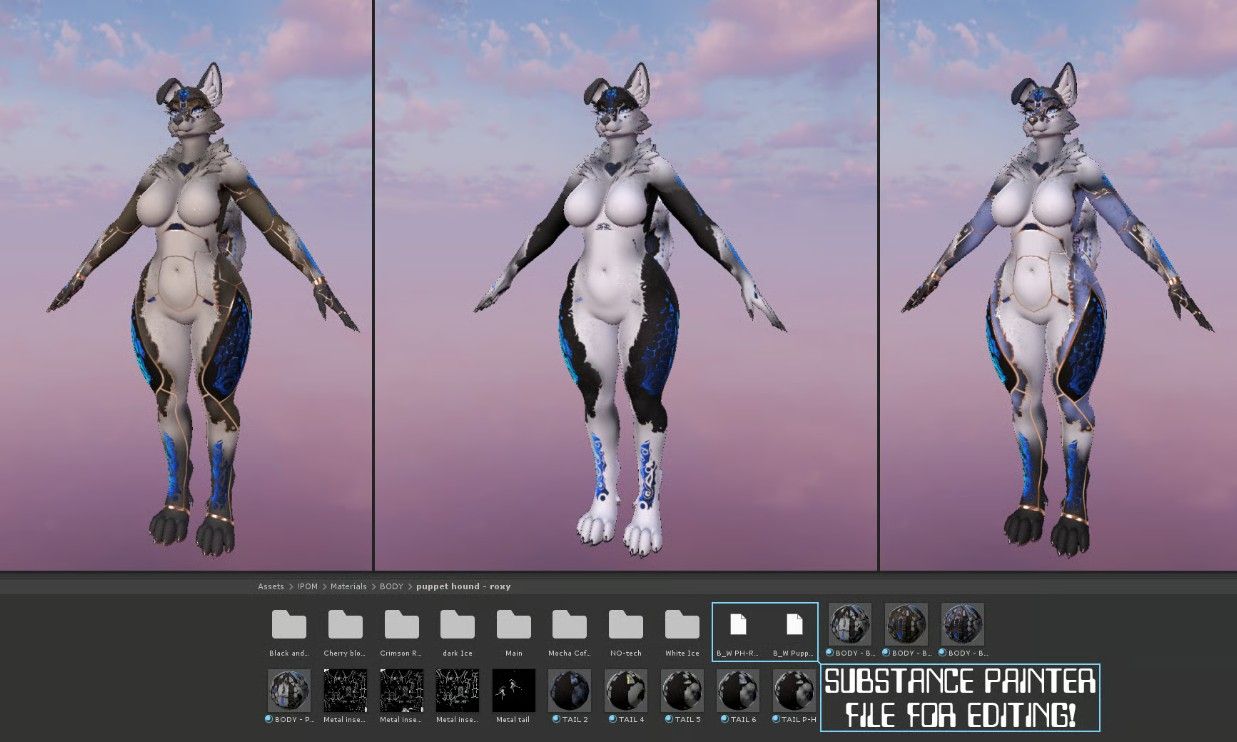Select the B_W Pupp... file icon

point(794,625)
